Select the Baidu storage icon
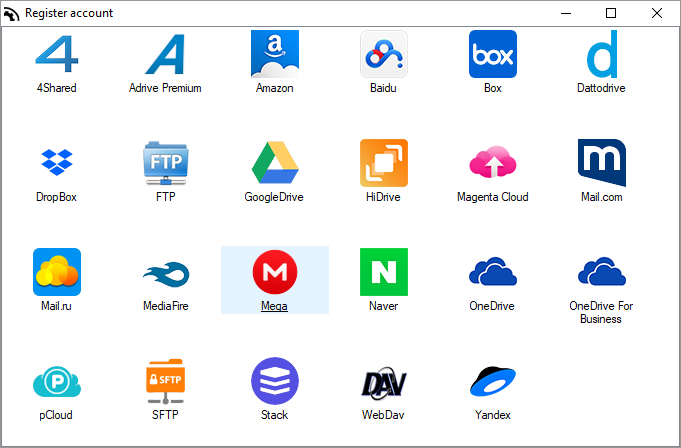Screen dimensions: 681x448 click(384, 54)
